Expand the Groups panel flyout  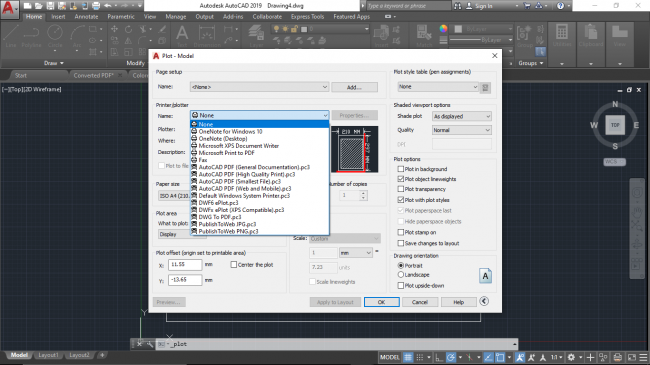(531, 63)
